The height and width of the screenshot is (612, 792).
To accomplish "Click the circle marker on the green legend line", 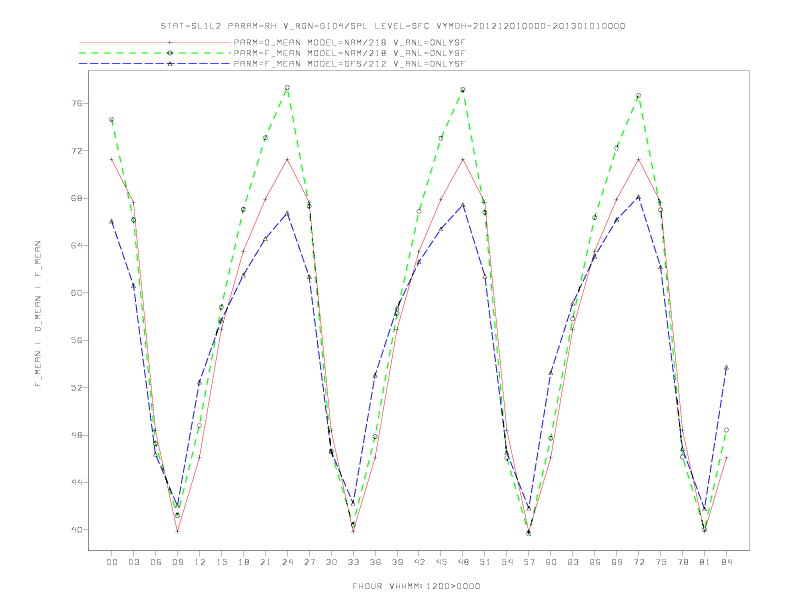I will pyautogui.click(x=170, y=53).
